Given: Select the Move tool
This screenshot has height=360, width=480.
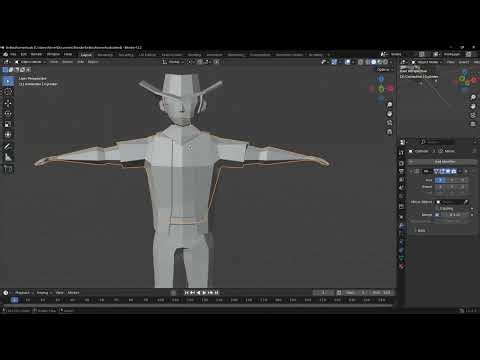Looking at the screenshot, I should pyautogui.click(x=8, y=103).
